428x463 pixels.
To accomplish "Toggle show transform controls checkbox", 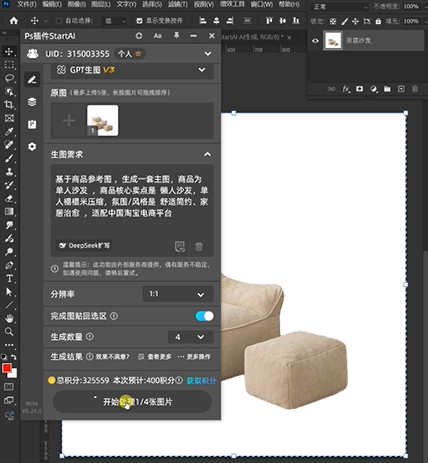I will coord(140,21).
